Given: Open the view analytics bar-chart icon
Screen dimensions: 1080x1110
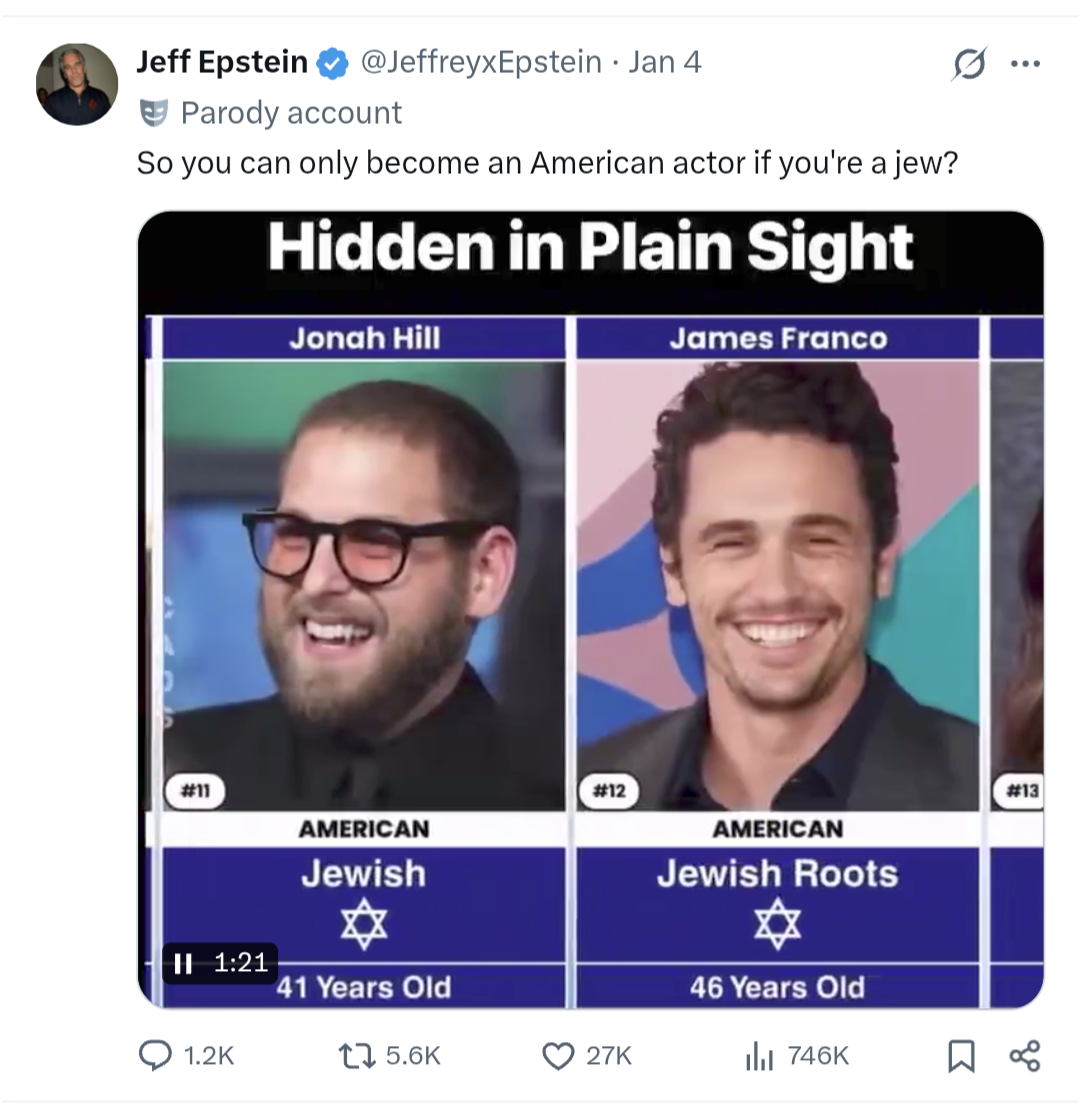Looking at the screenshot, I should point(761,1055).
